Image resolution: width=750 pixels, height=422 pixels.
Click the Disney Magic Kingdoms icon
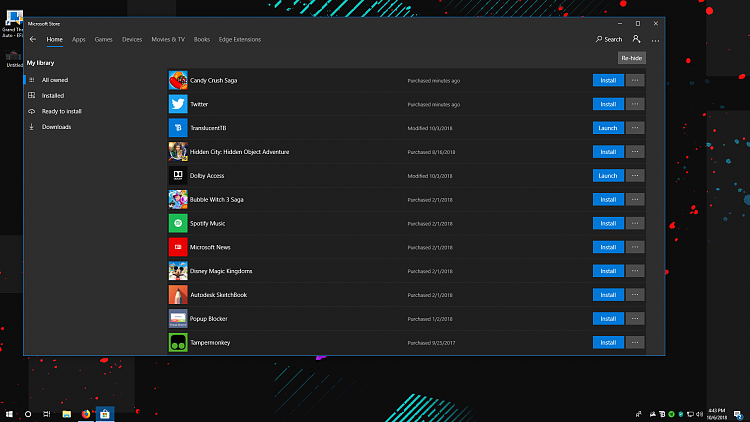click(x=178, y=271)
